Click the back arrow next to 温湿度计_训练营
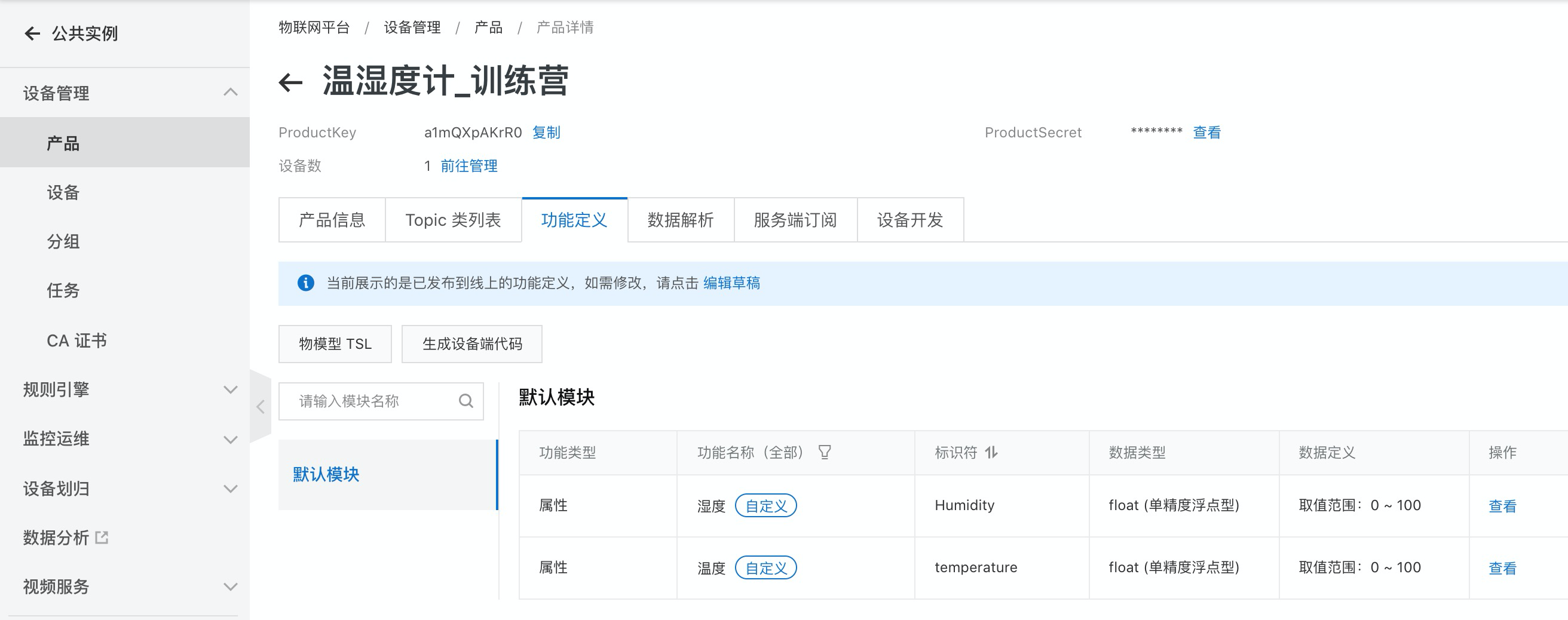1568x620 pixels. [290, 82]
